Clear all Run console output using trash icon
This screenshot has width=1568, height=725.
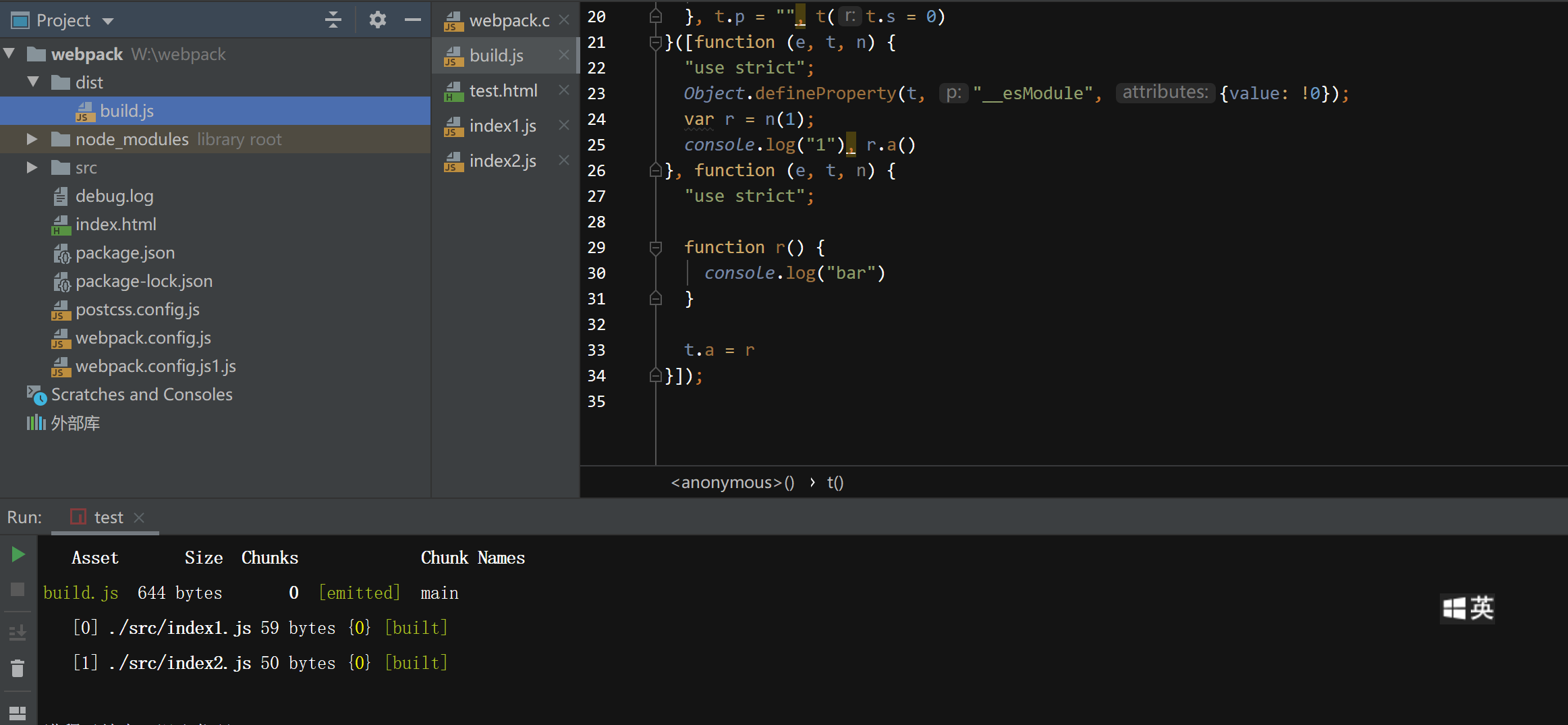pyautogui.click(x=18, y=668)
